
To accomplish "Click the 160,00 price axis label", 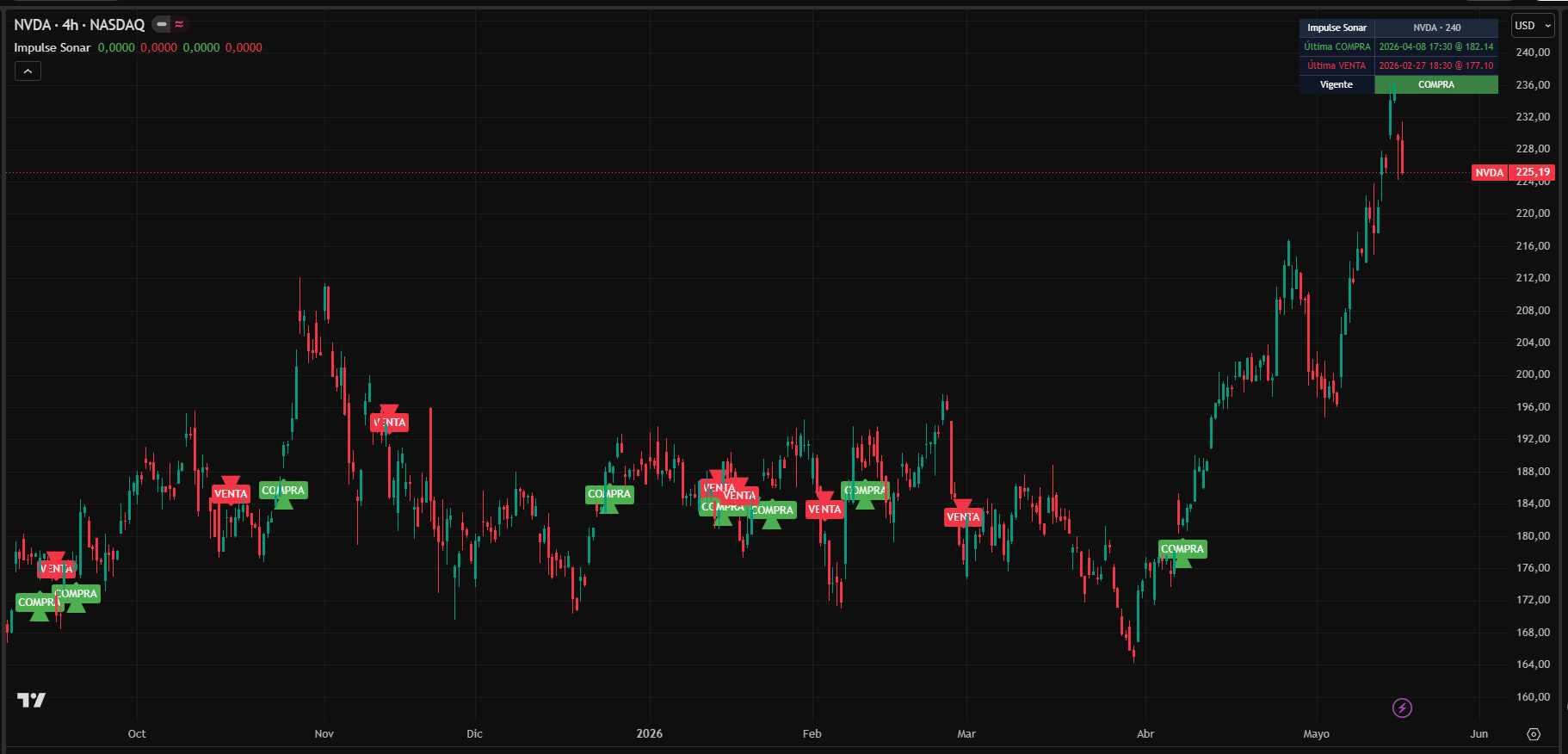I will pyautogui.click(x=1532, y=697).
